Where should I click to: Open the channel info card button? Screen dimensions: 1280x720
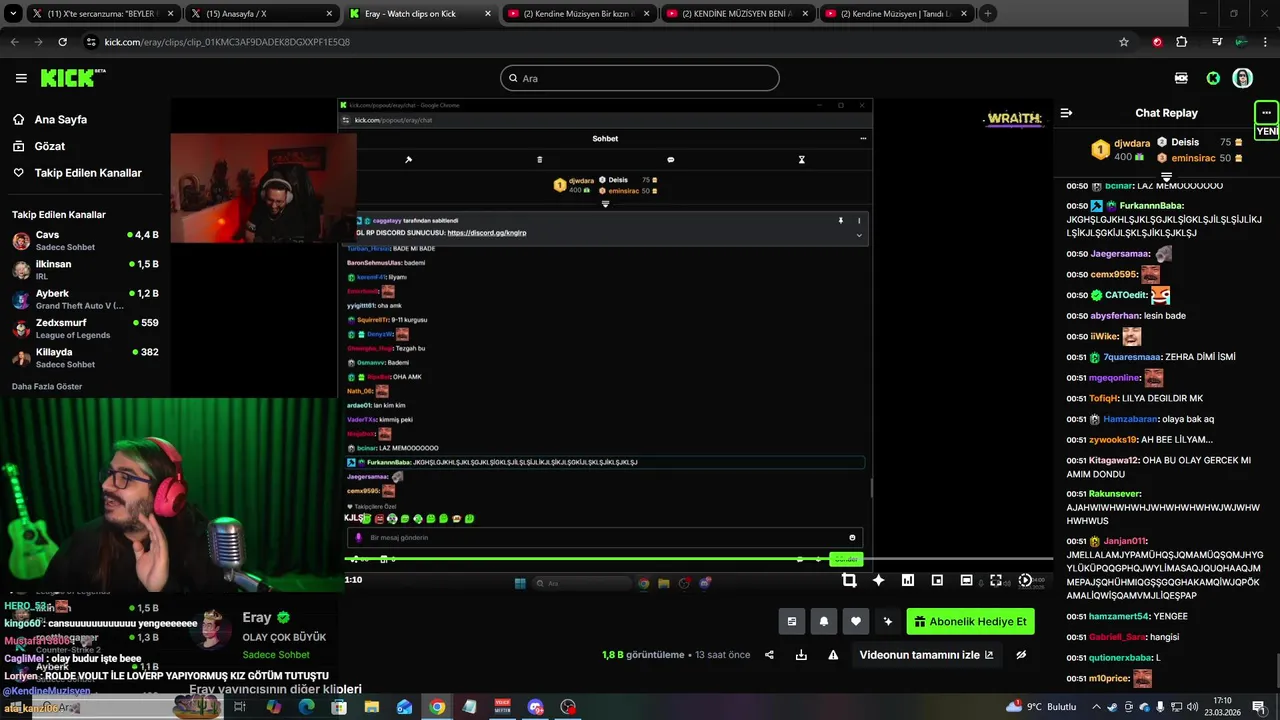point(791,621)
